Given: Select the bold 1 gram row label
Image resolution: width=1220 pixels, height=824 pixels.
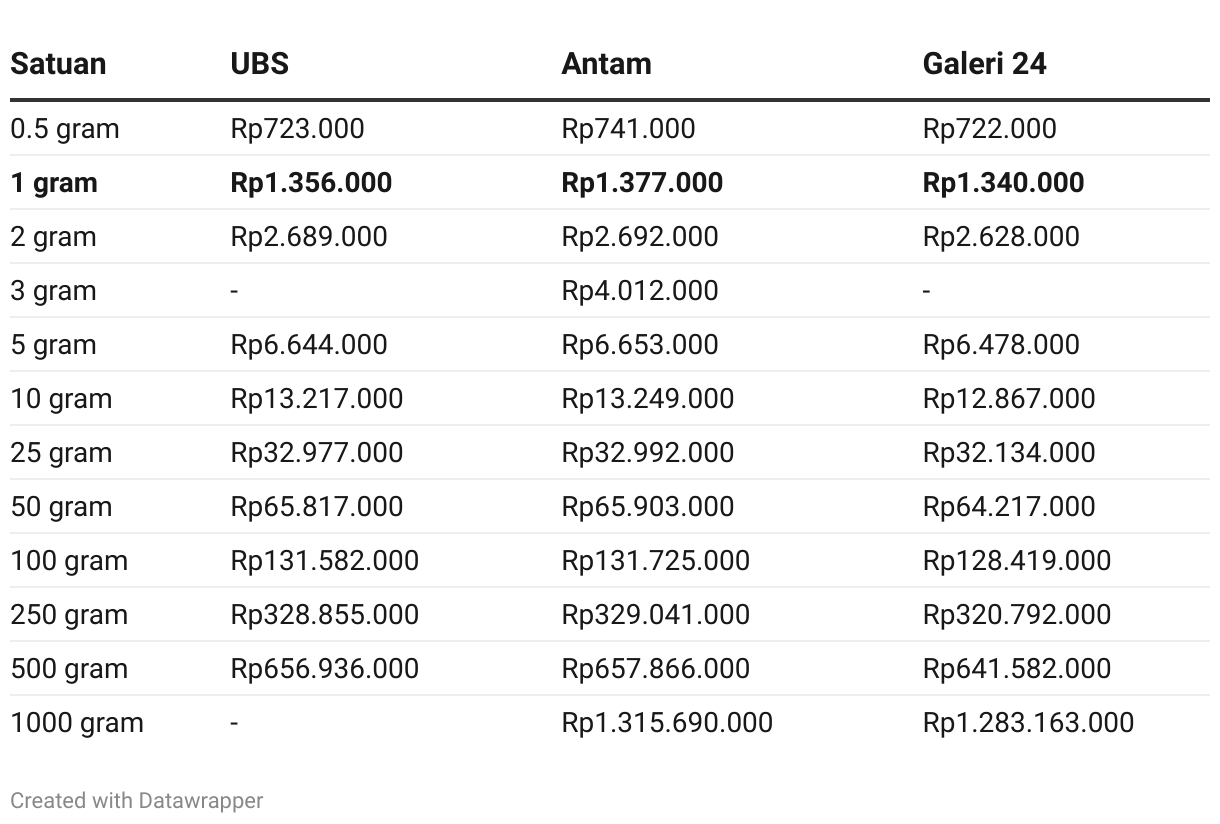Looking at the screenshot, I should (x=54, y=183).
